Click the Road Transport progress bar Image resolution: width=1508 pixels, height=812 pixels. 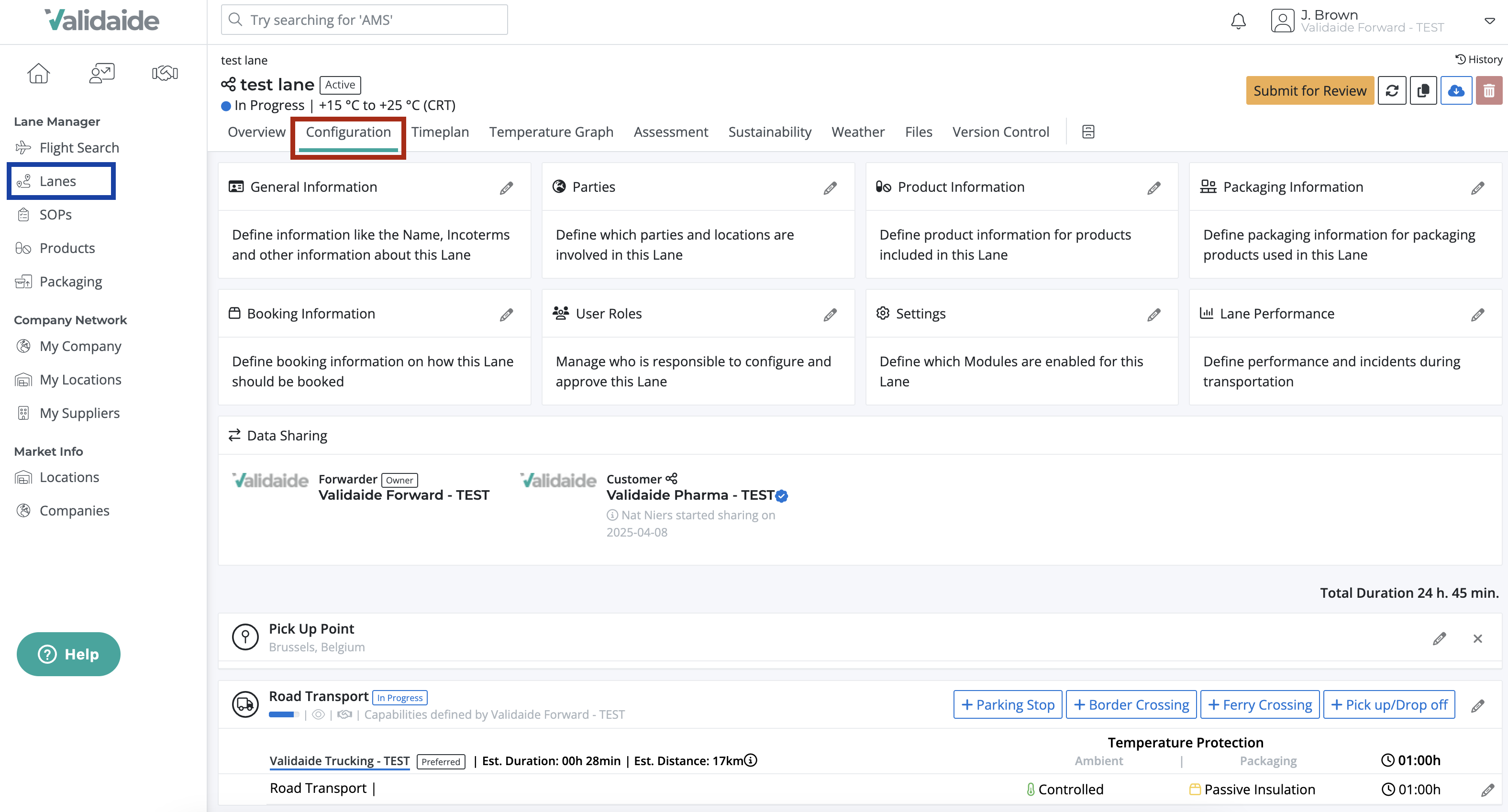[x=284, y=715]
